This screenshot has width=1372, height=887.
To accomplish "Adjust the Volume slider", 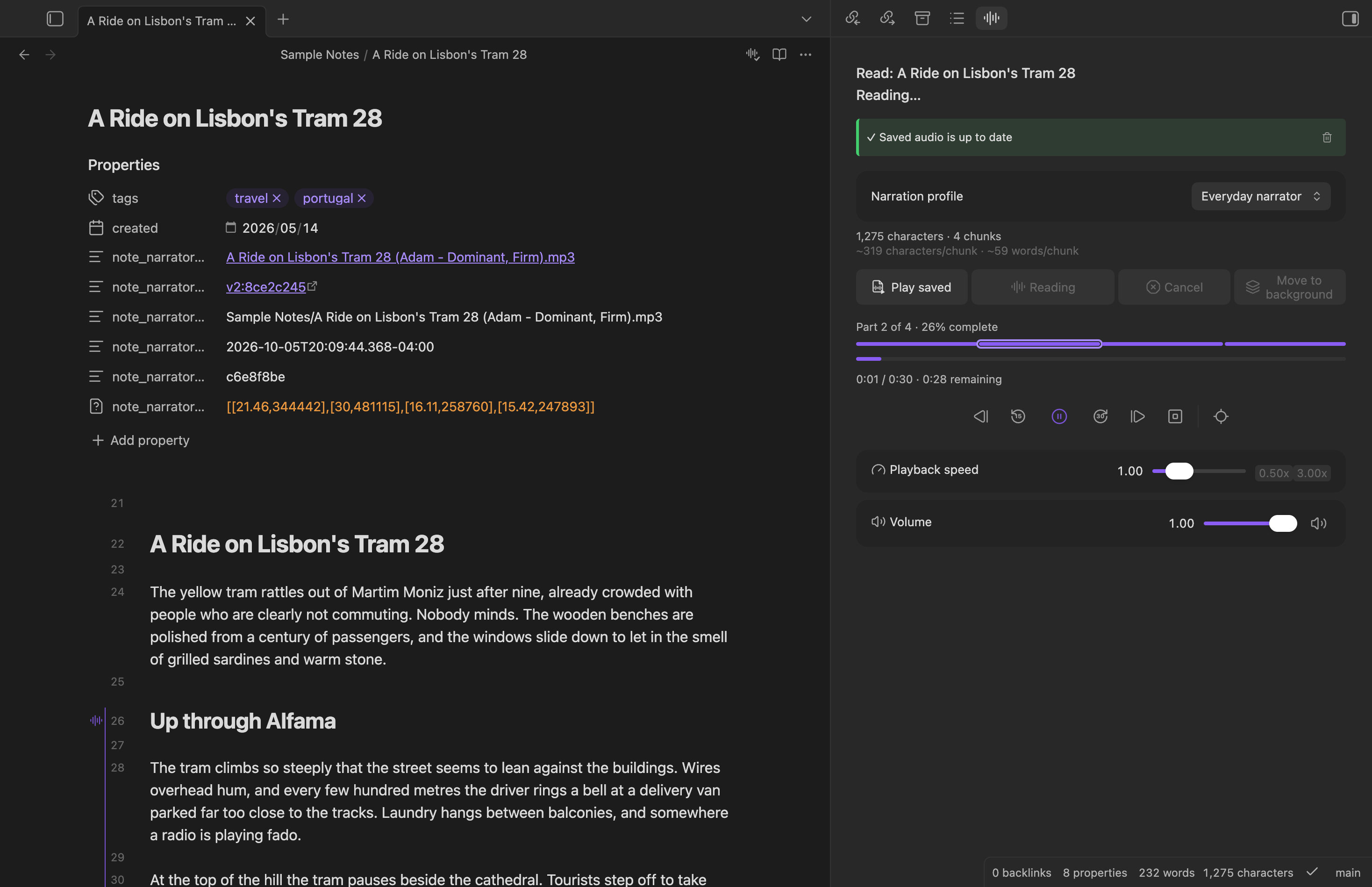I will click(1251, 523).
